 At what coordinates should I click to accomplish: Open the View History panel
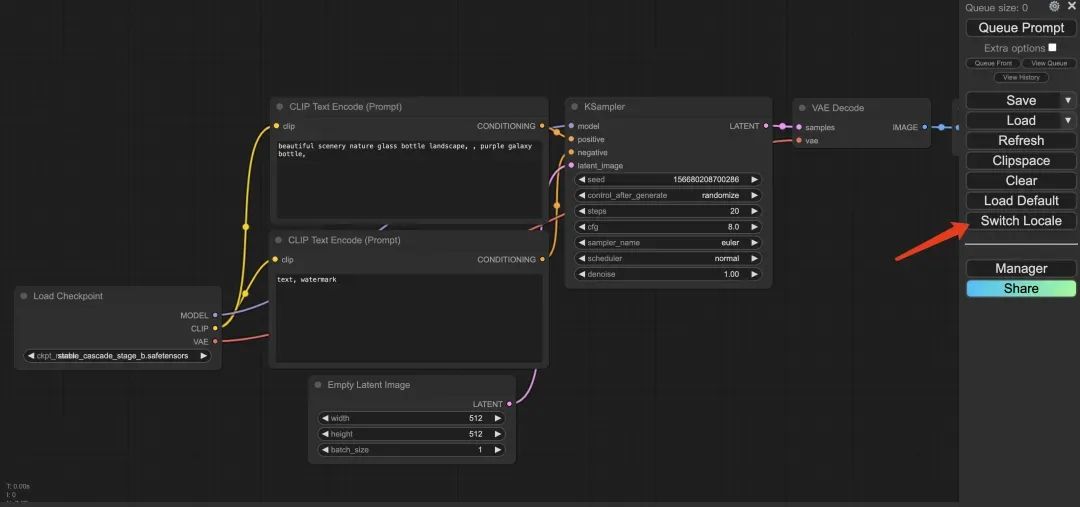click(1021, 77)
